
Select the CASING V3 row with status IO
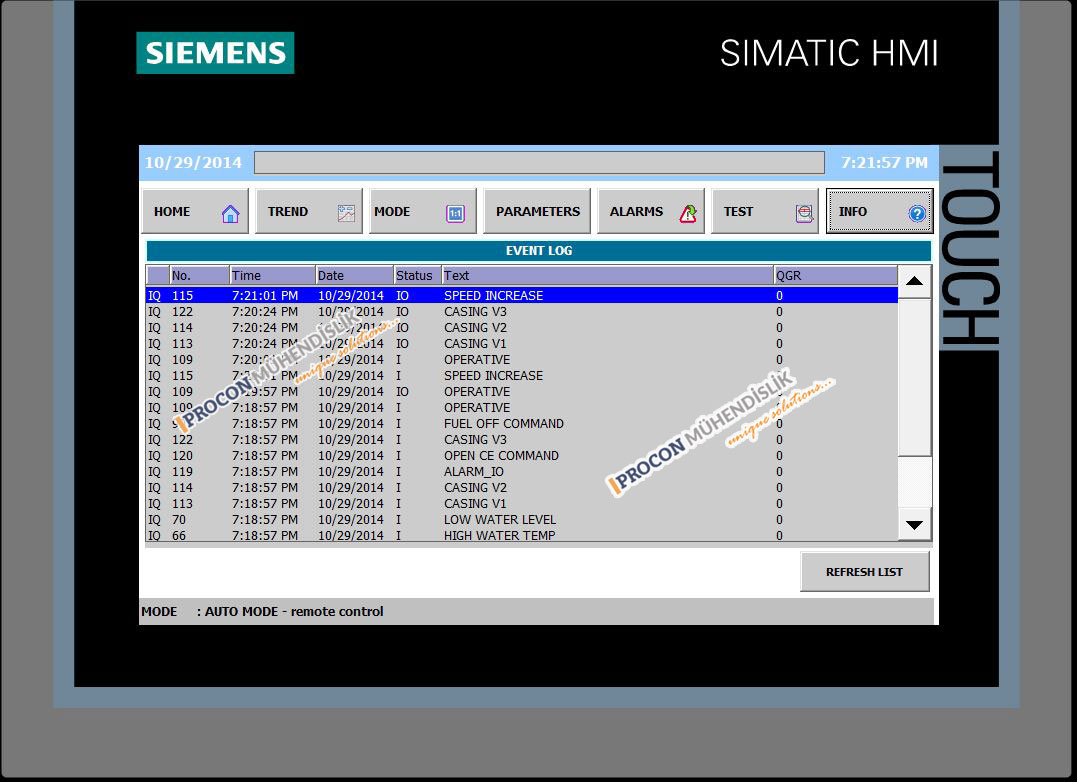coord(522,312)
